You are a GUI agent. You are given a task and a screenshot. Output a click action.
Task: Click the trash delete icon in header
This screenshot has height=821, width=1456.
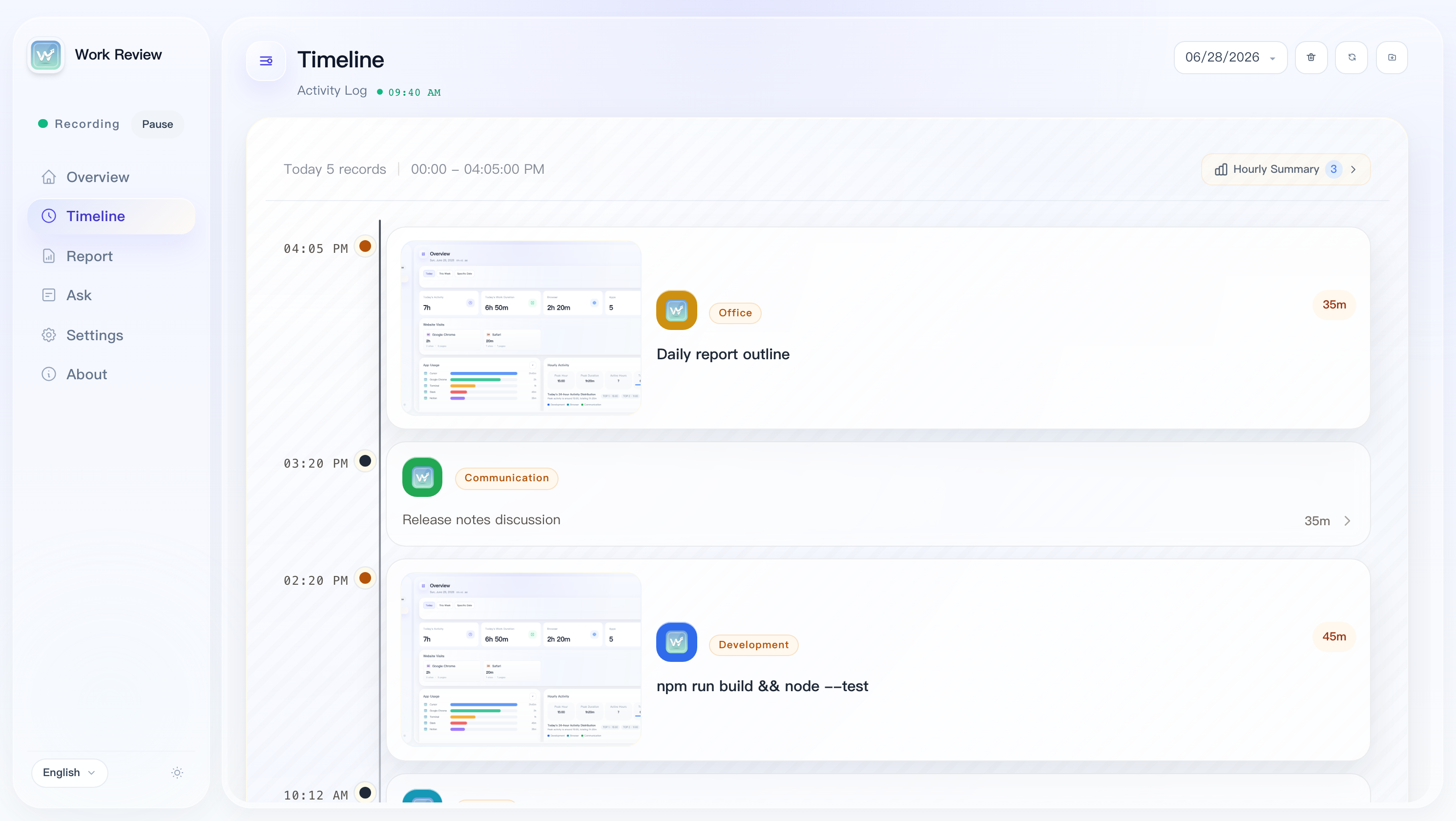1310,57
